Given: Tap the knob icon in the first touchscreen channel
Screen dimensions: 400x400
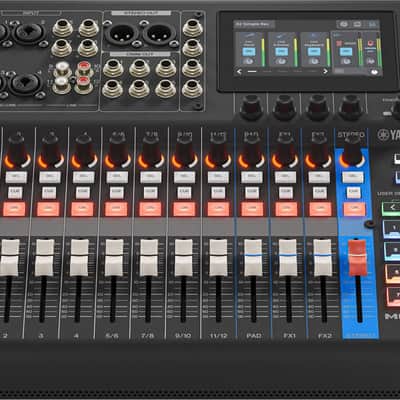Looking at the screenshot, I should coord(248,61).
